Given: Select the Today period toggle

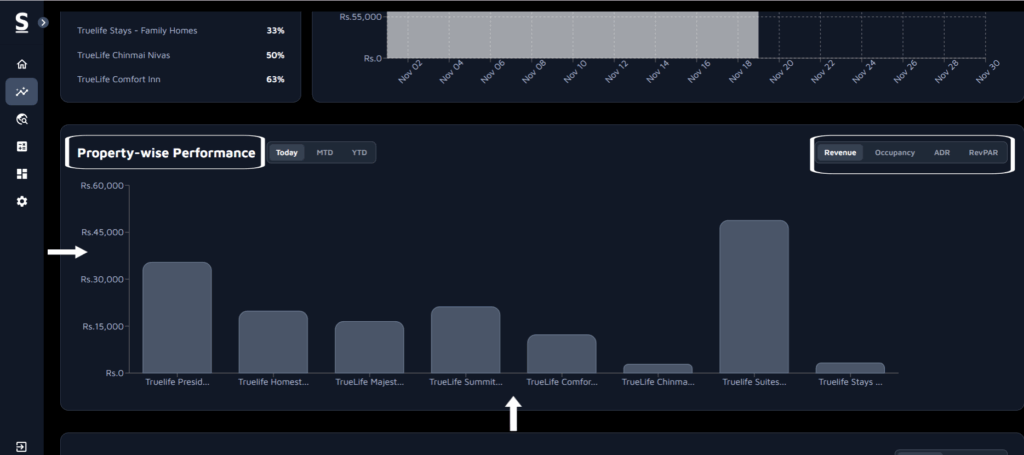Looking at the screenshot, I should point(287,153).
